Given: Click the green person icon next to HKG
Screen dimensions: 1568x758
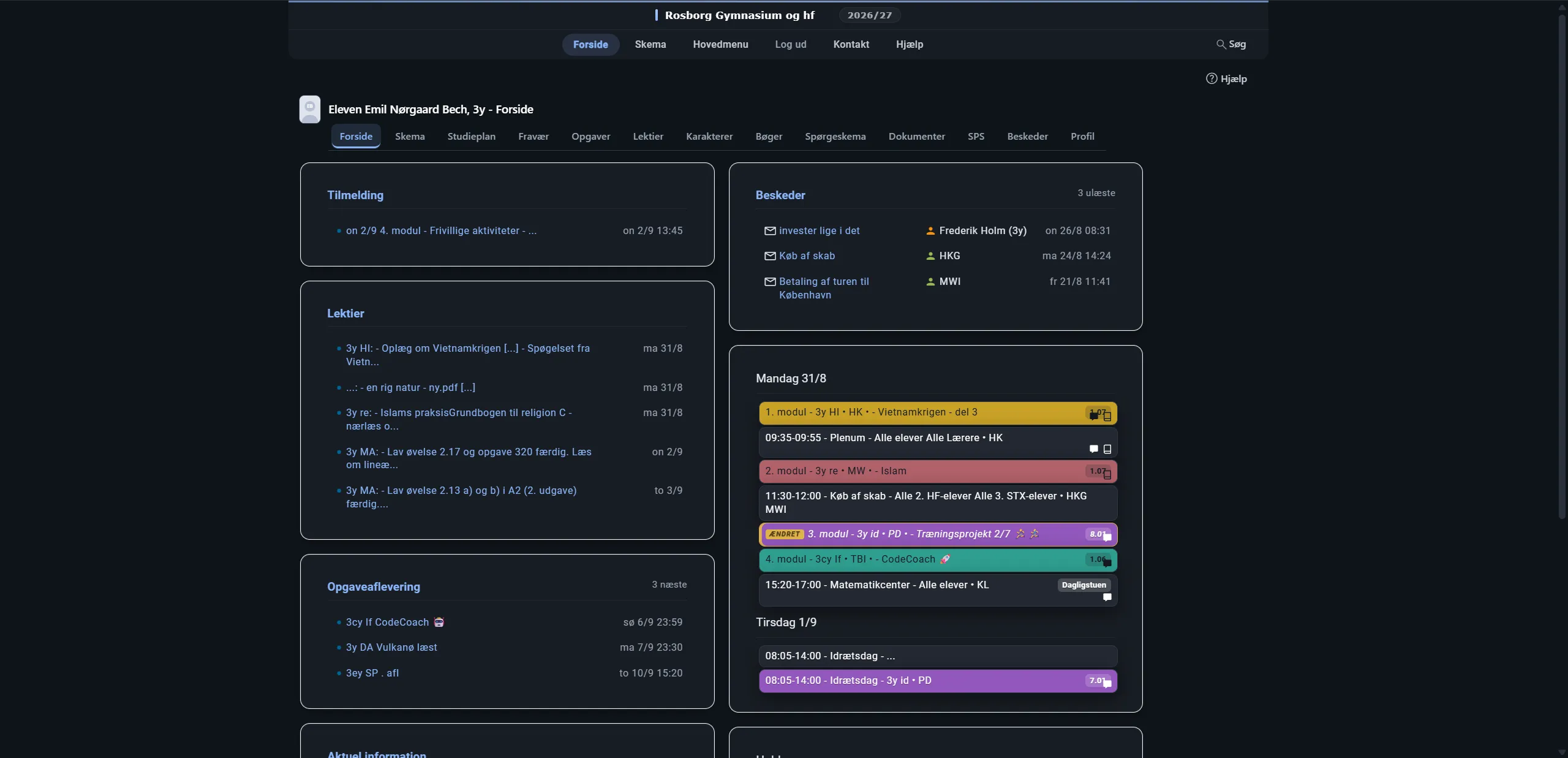Looking at the screenshot, I should (x=930, y=256).
